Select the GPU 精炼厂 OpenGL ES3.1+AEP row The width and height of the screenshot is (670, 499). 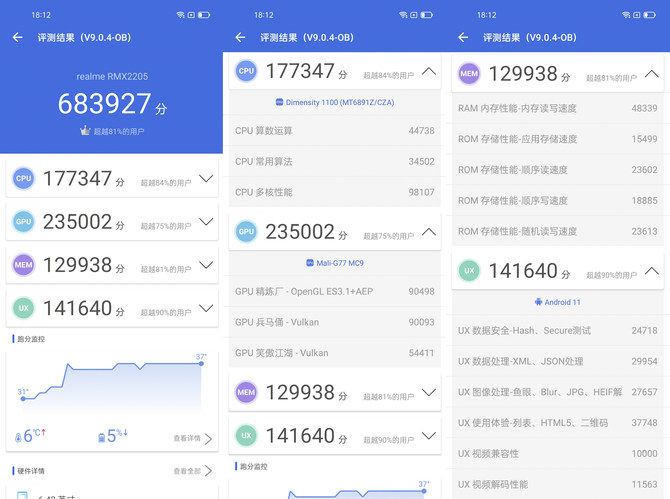(335, 291)
